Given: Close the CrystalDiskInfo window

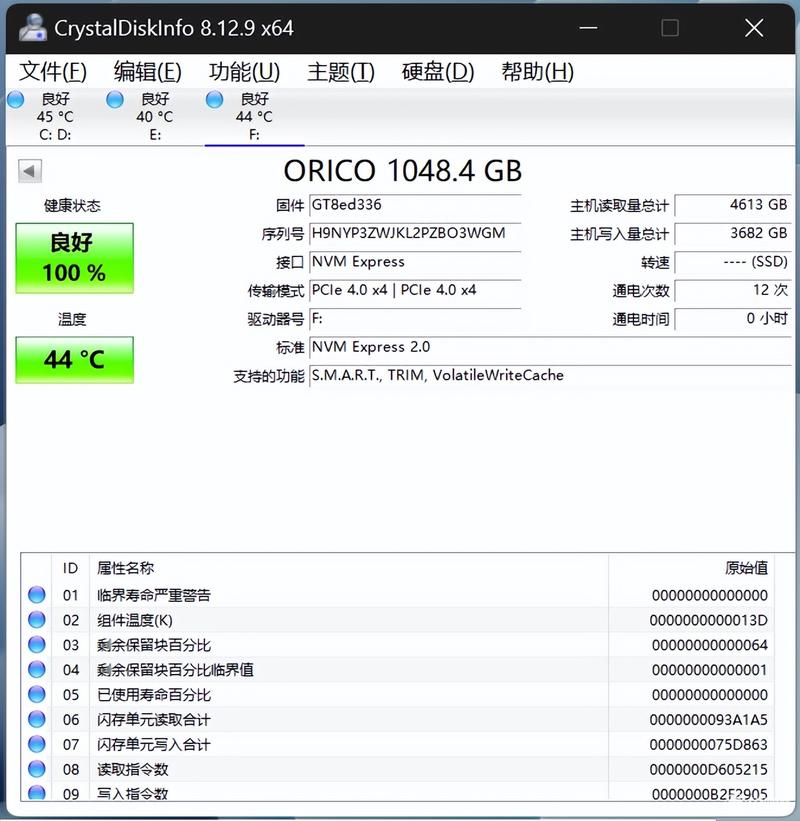Looking at the screenshot, I should pos(754,28).
